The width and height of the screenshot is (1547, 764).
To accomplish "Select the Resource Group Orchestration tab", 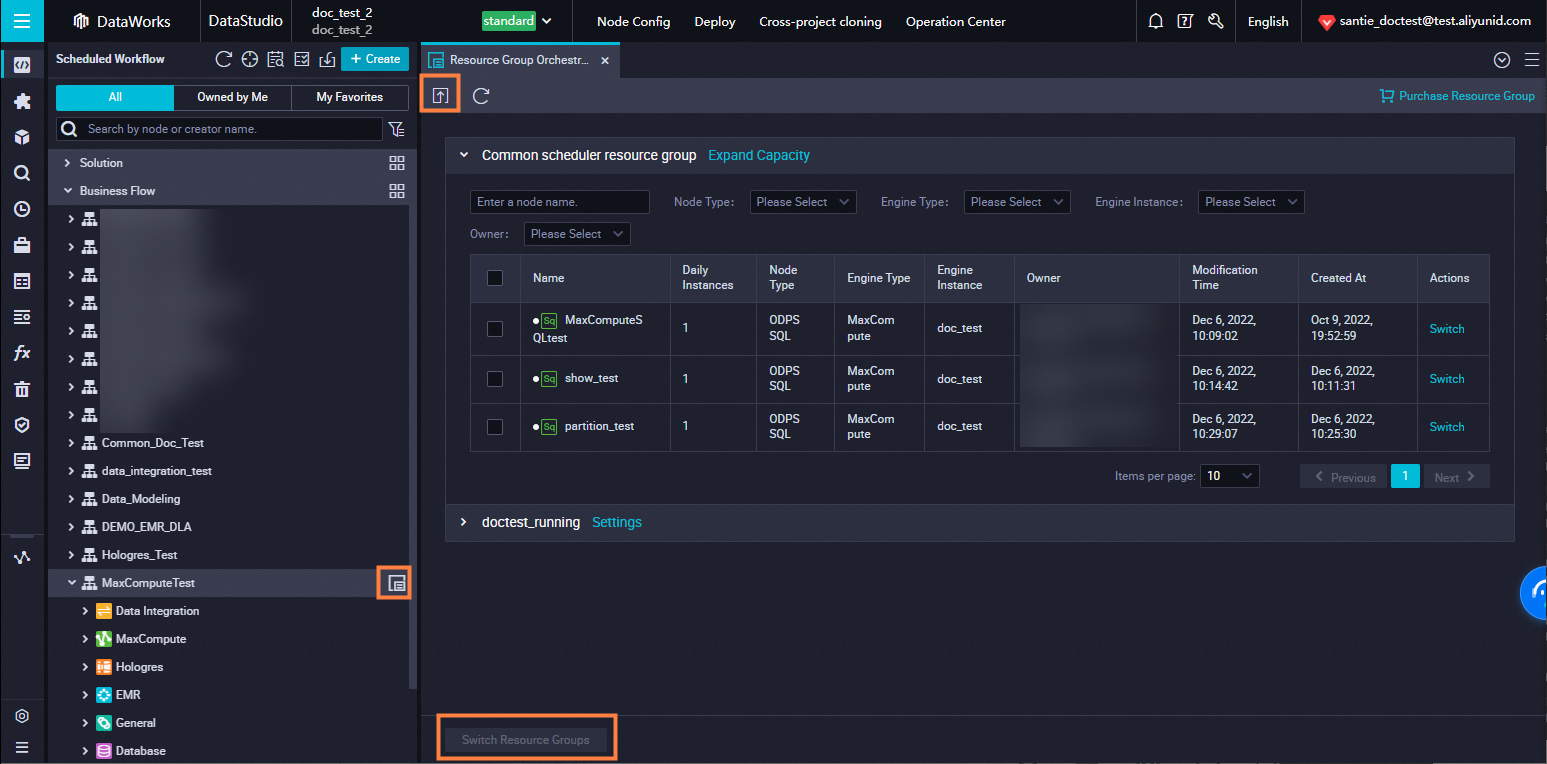I will (521, 60).
